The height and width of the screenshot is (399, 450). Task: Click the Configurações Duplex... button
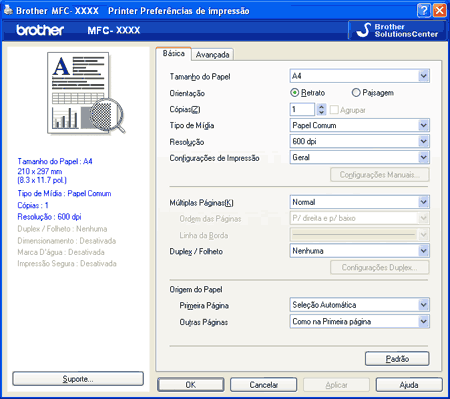tap(380, 267)
